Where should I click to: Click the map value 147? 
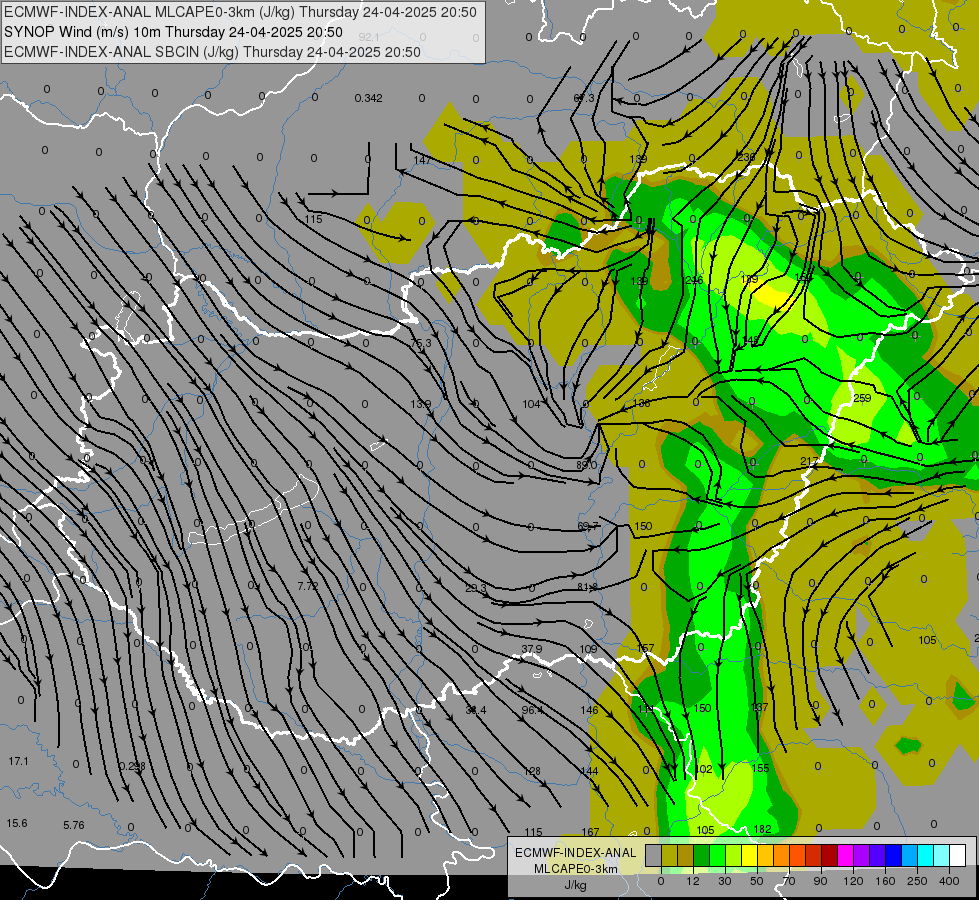click(x=423, y=160)
